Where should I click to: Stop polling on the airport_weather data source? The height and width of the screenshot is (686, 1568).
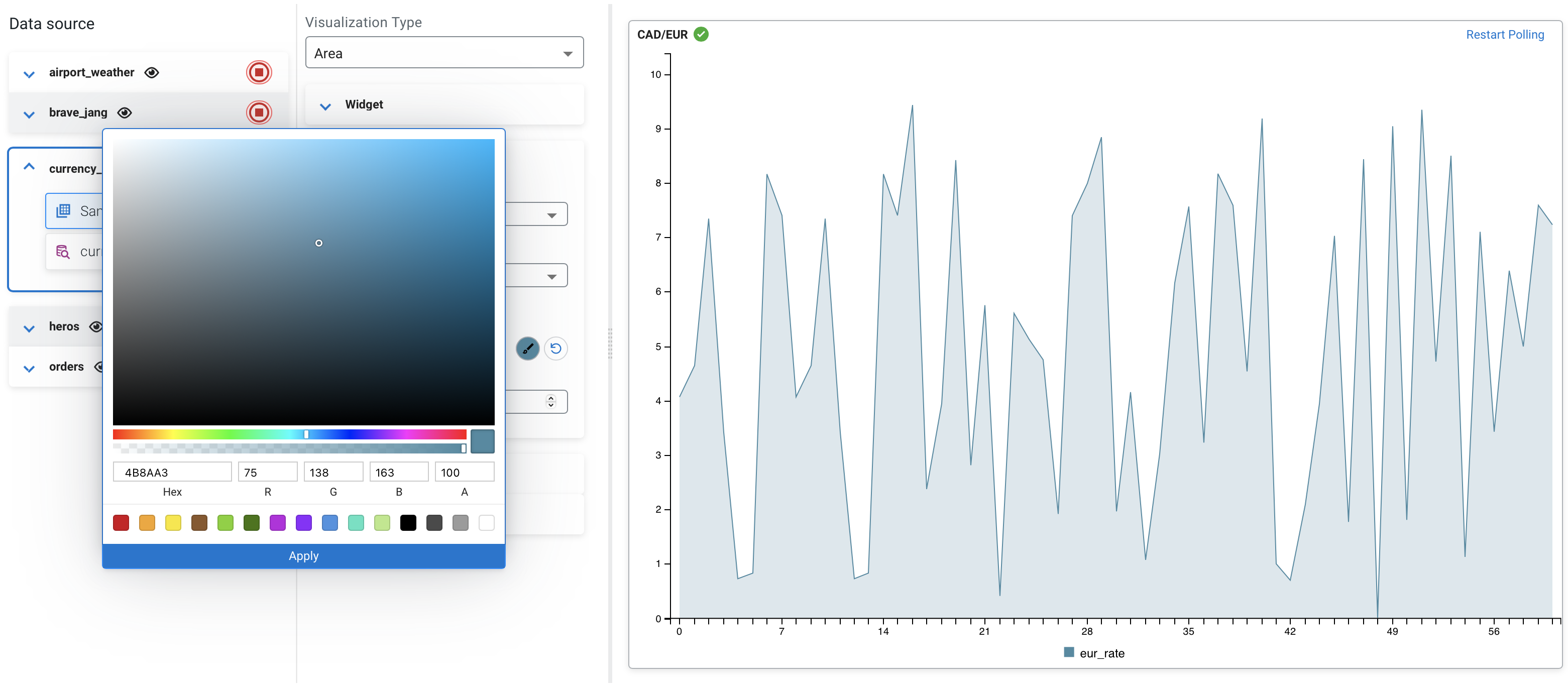259,72
